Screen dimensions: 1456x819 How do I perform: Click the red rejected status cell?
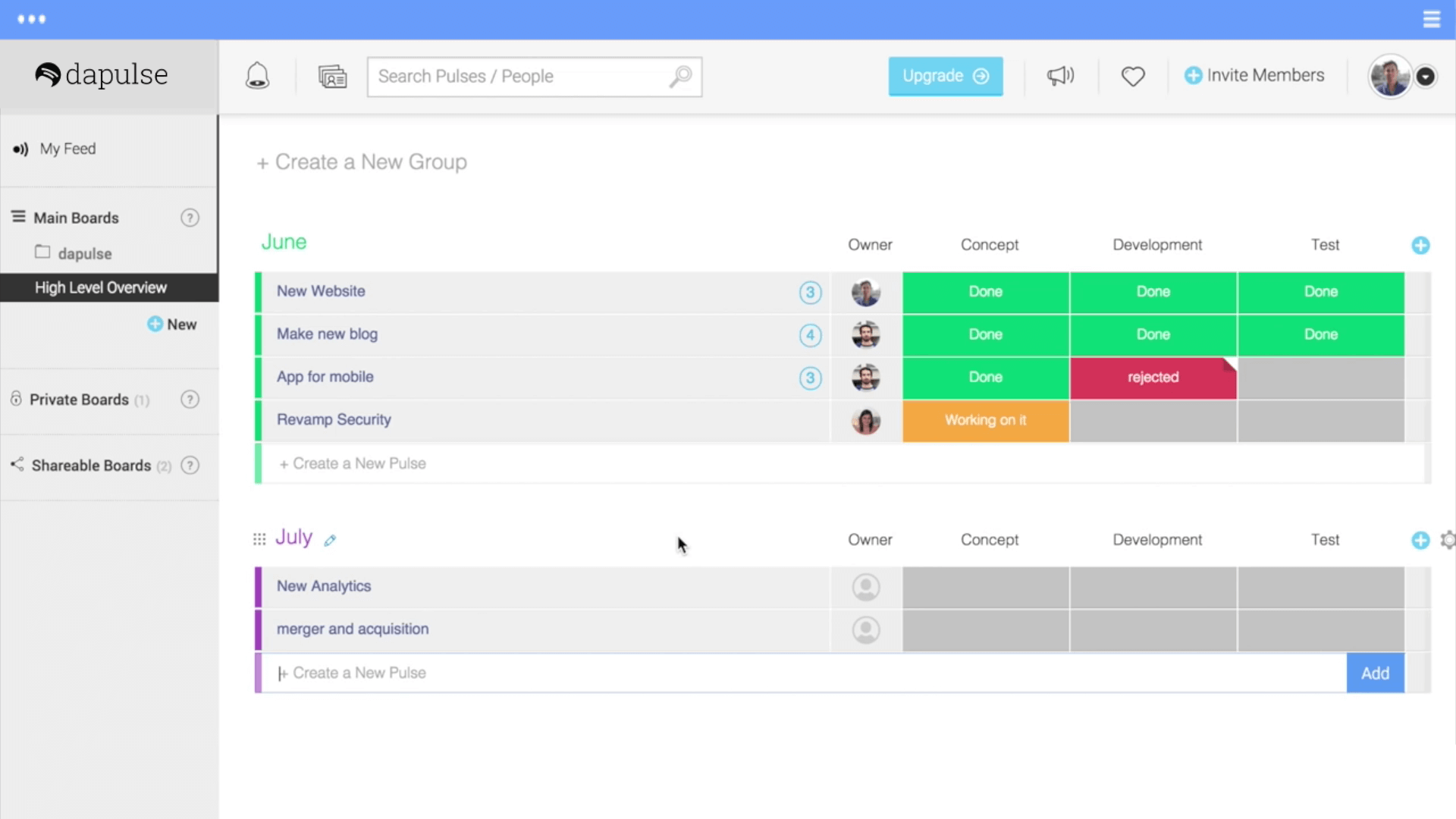coord(1153,378)
